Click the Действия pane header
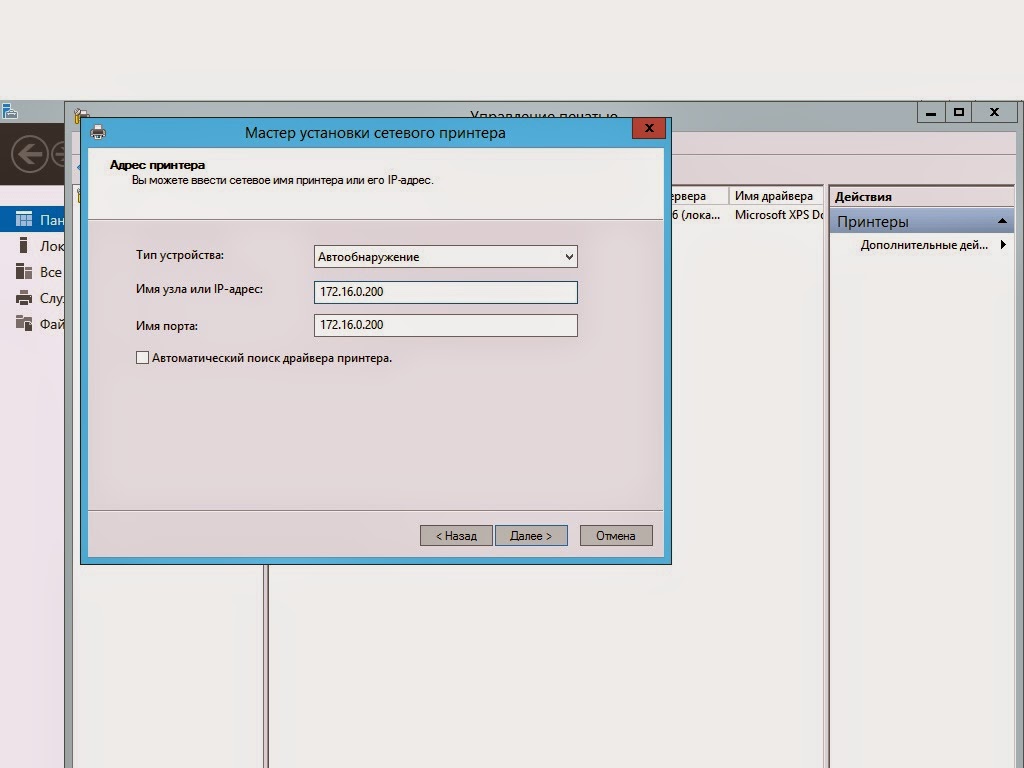The height and width of the screenshot is (768, 1024). (x=921, y=197)
